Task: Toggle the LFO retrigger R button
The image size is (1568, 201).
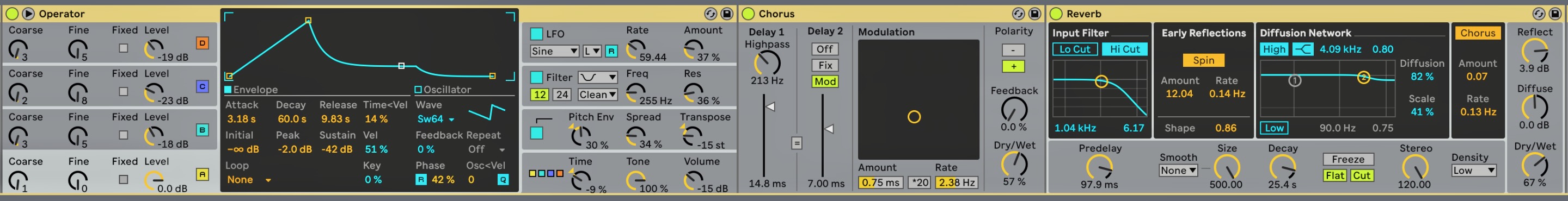Action: [611, 51]
